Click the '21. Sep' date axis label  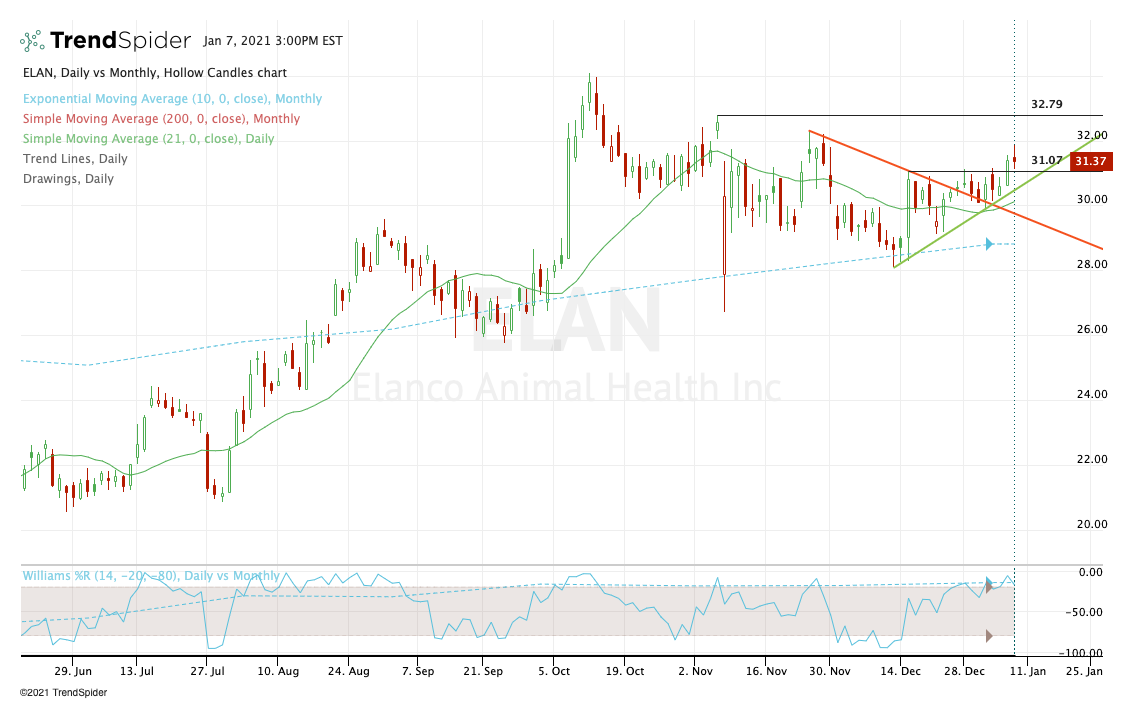click(x=483, y=671)
